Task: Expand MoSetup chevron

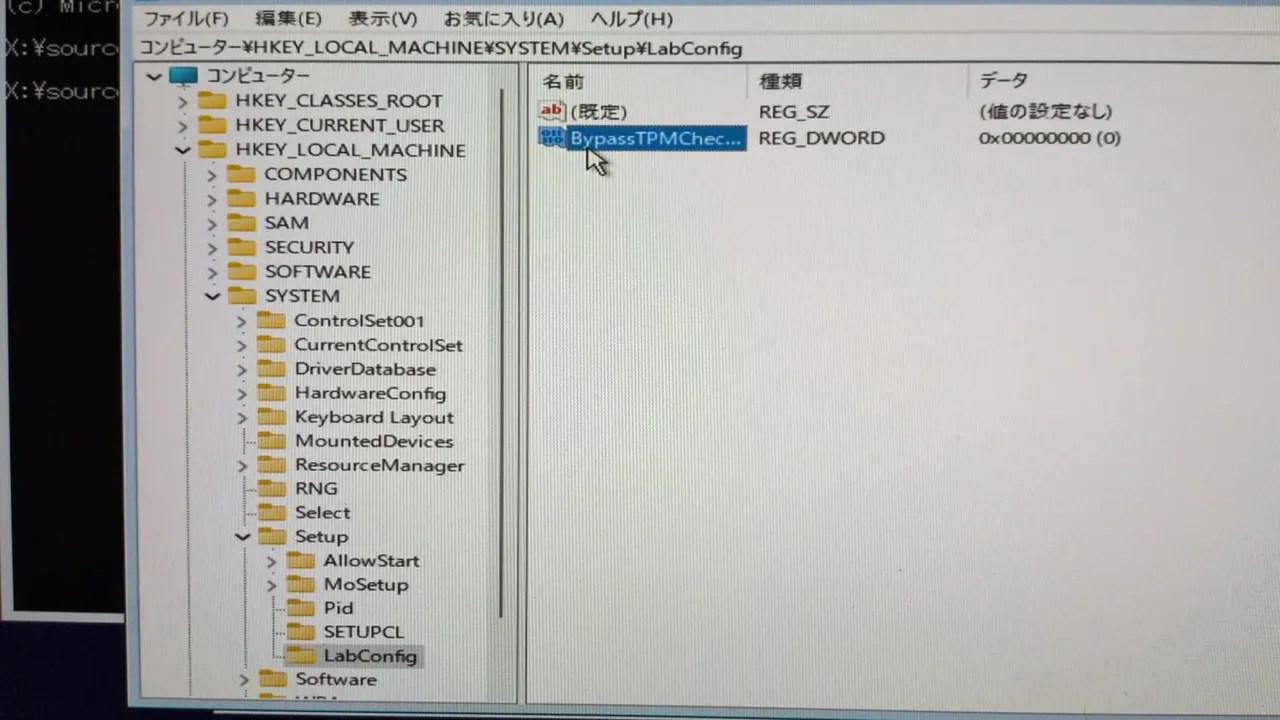Action: [271, 585]
